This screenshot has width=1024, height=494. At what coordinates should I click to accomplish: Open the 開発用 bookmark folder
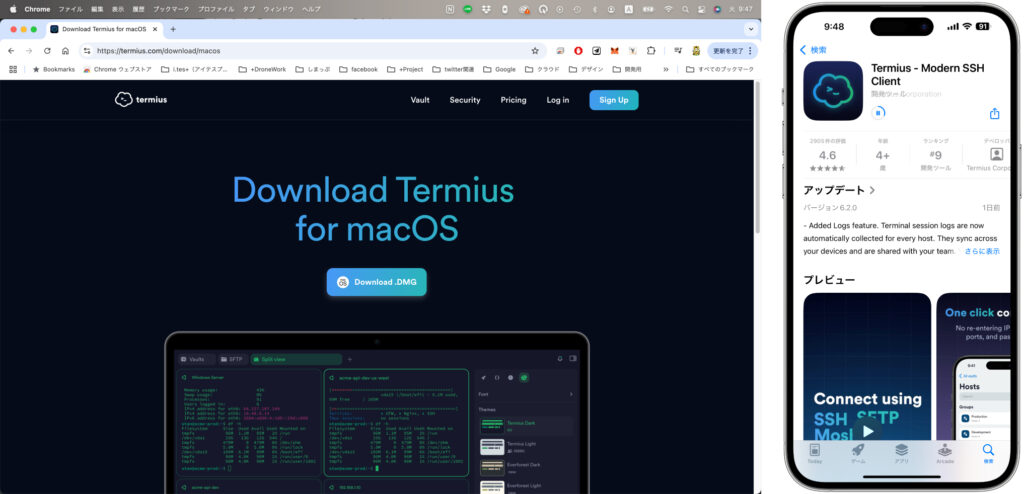tap(627, 69)
